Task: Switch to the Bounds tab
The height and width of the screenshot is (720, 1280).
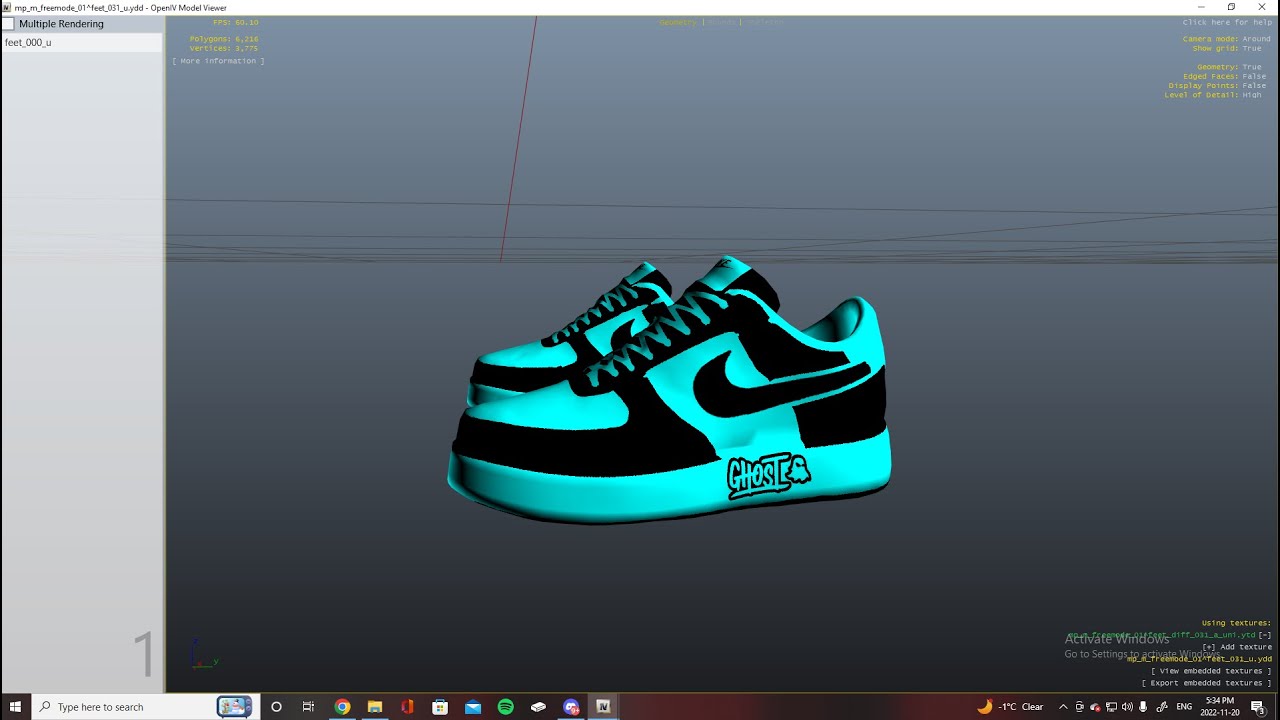Action: pyautogui.click(x=722, y=22)
